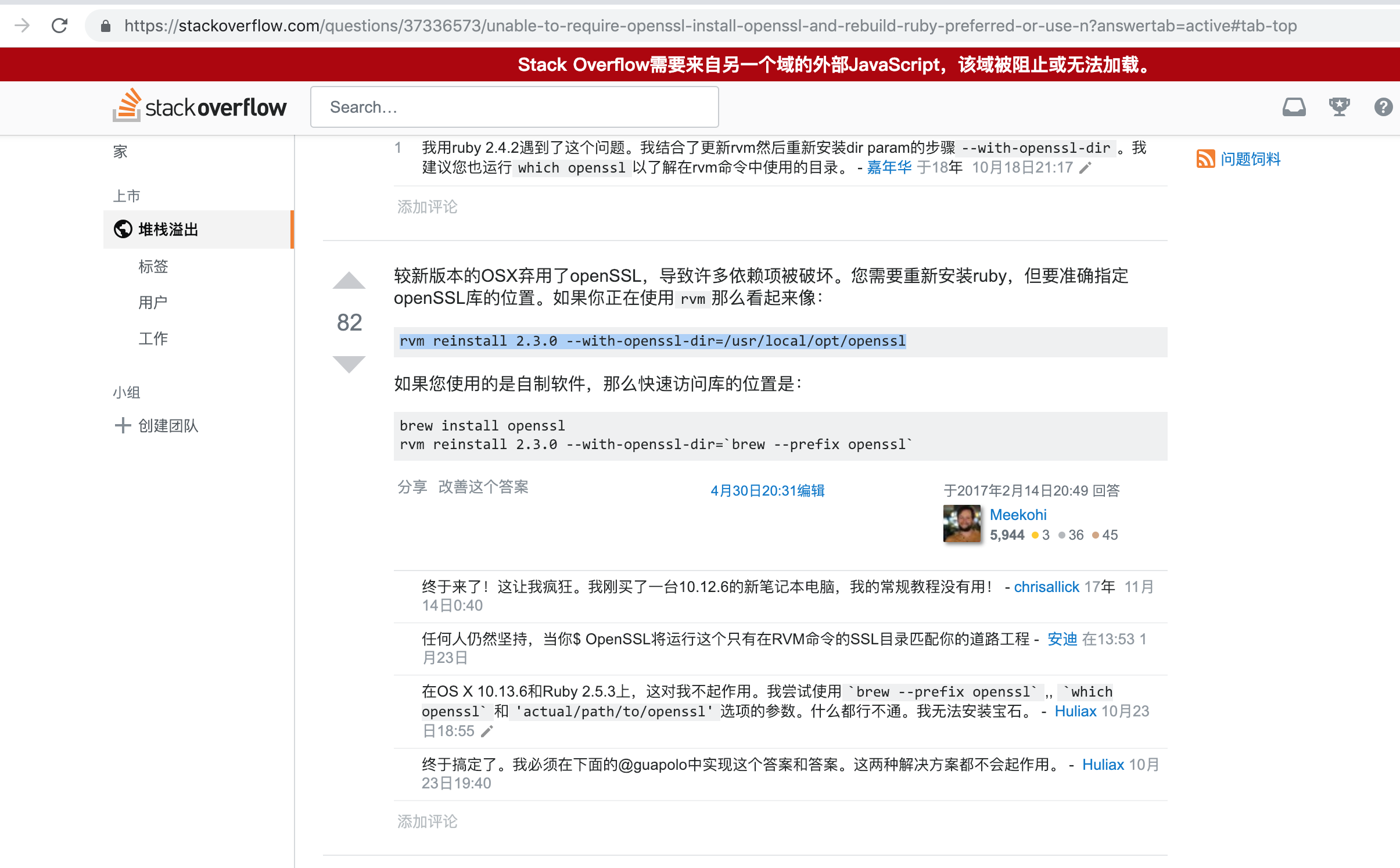The width and height of the screenshot is (1400, 868).
Task: Click the site lock security icon
Action: (x=106, y=26)
